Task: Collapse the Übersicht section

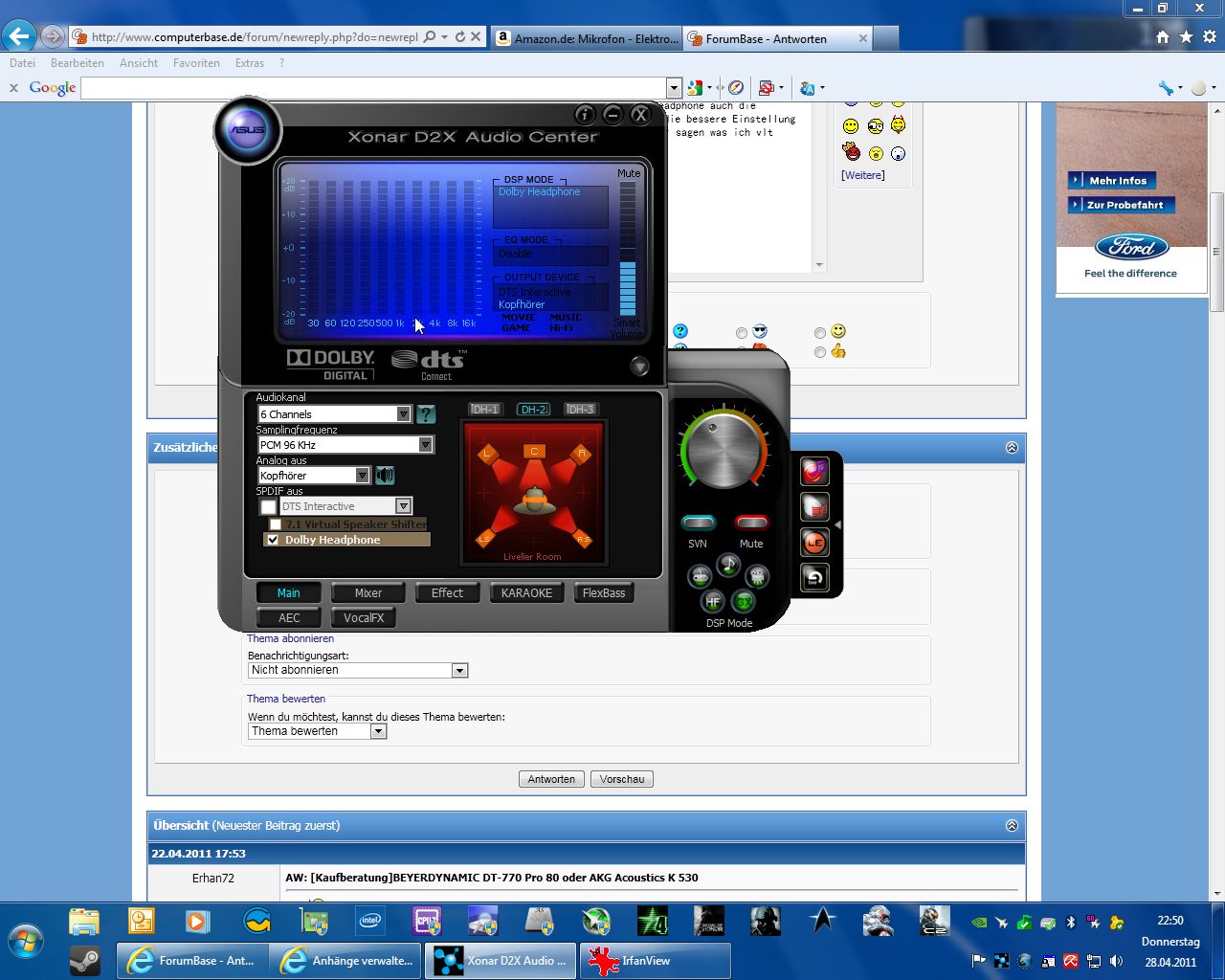Action: coord(1012,825)
